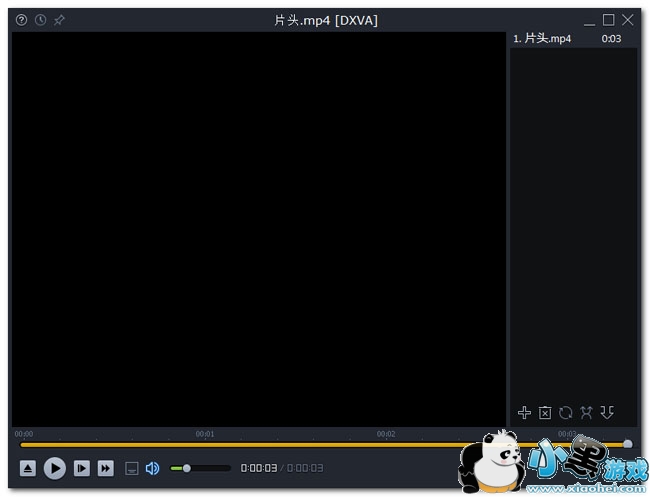Seek to the 00:02 mark on the timeline
The width and height of the screenshot is (650, 497).
tap(386, 434)
